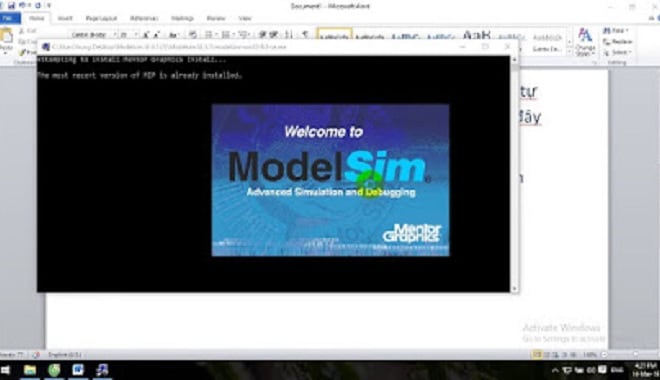
Task: Click the Save icon in Word's quick access toolbar
Action: [x=11, y=5]
